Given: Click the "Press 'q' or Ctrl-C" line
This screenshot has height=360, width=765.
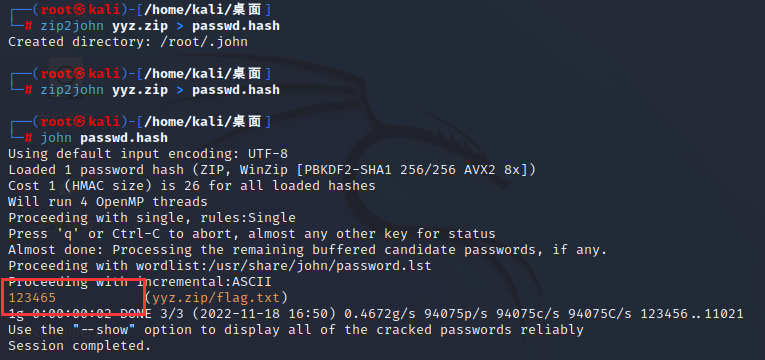Looking at the screenshot, I should [252, 234].
